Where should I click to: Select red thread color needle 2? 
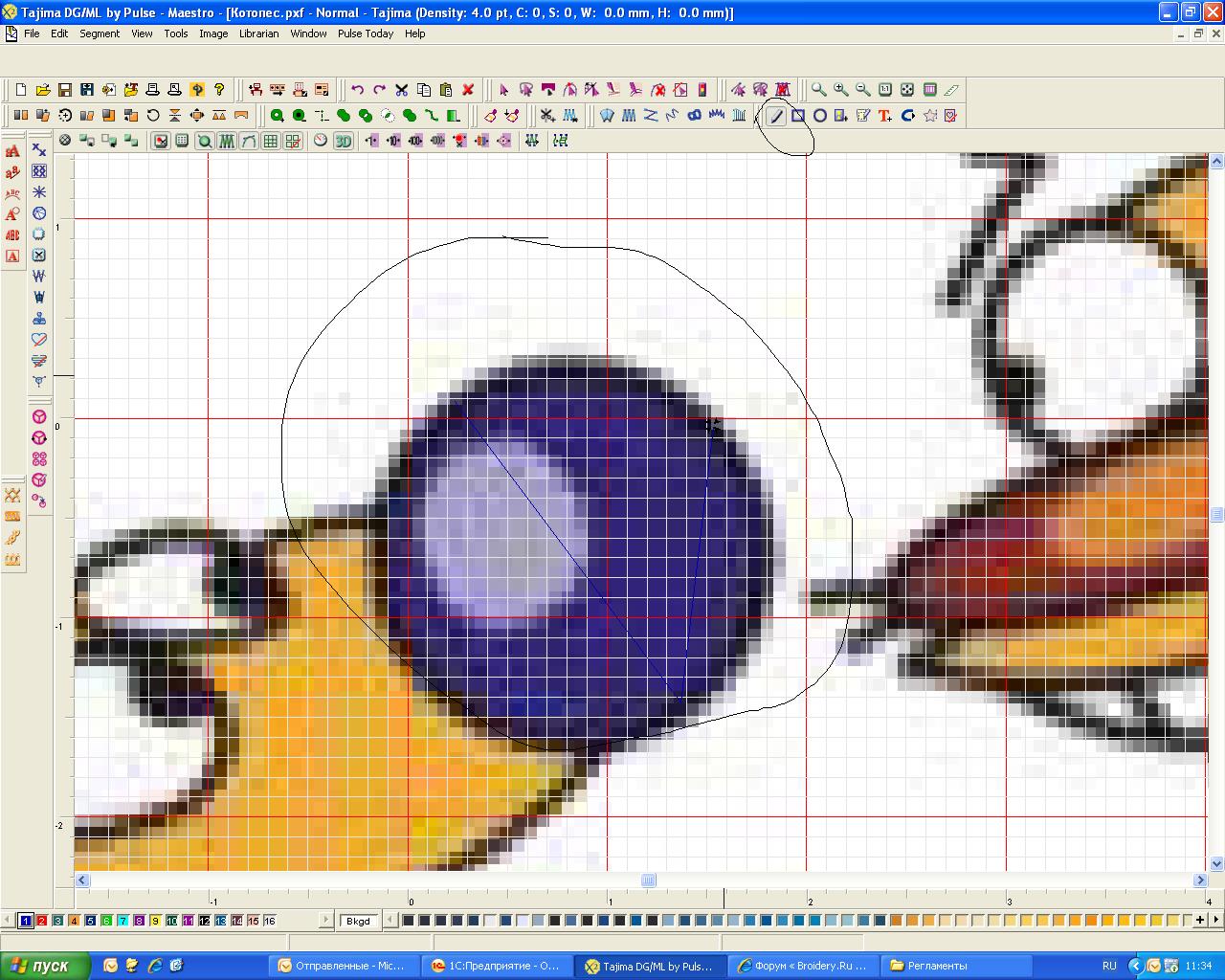[42, 921]
